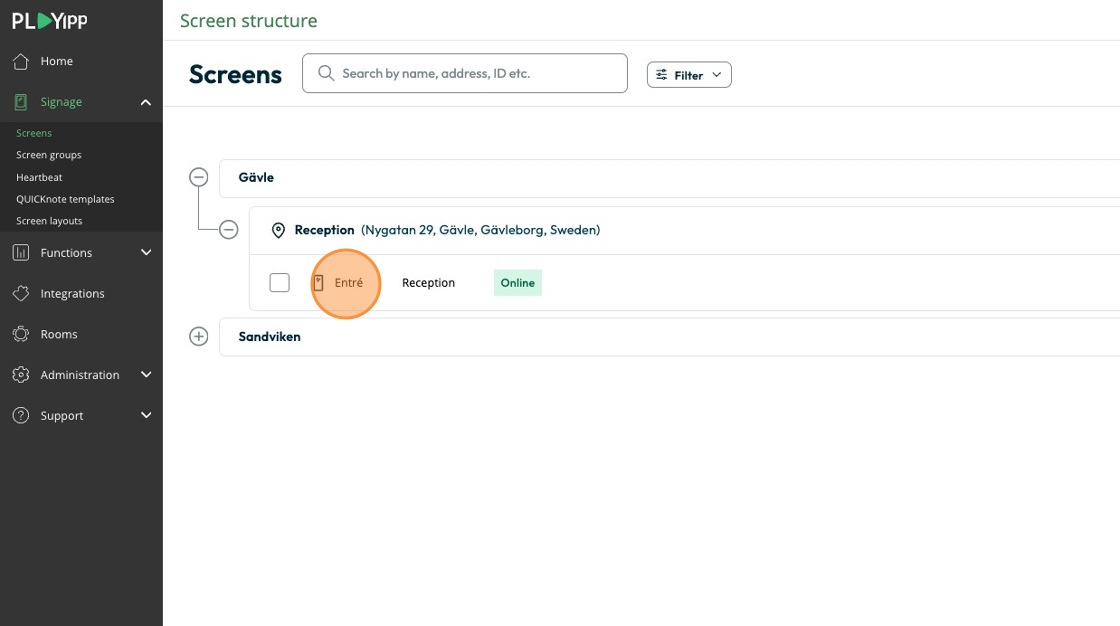Click the Screen structure heading

click(x=249, y=21)
